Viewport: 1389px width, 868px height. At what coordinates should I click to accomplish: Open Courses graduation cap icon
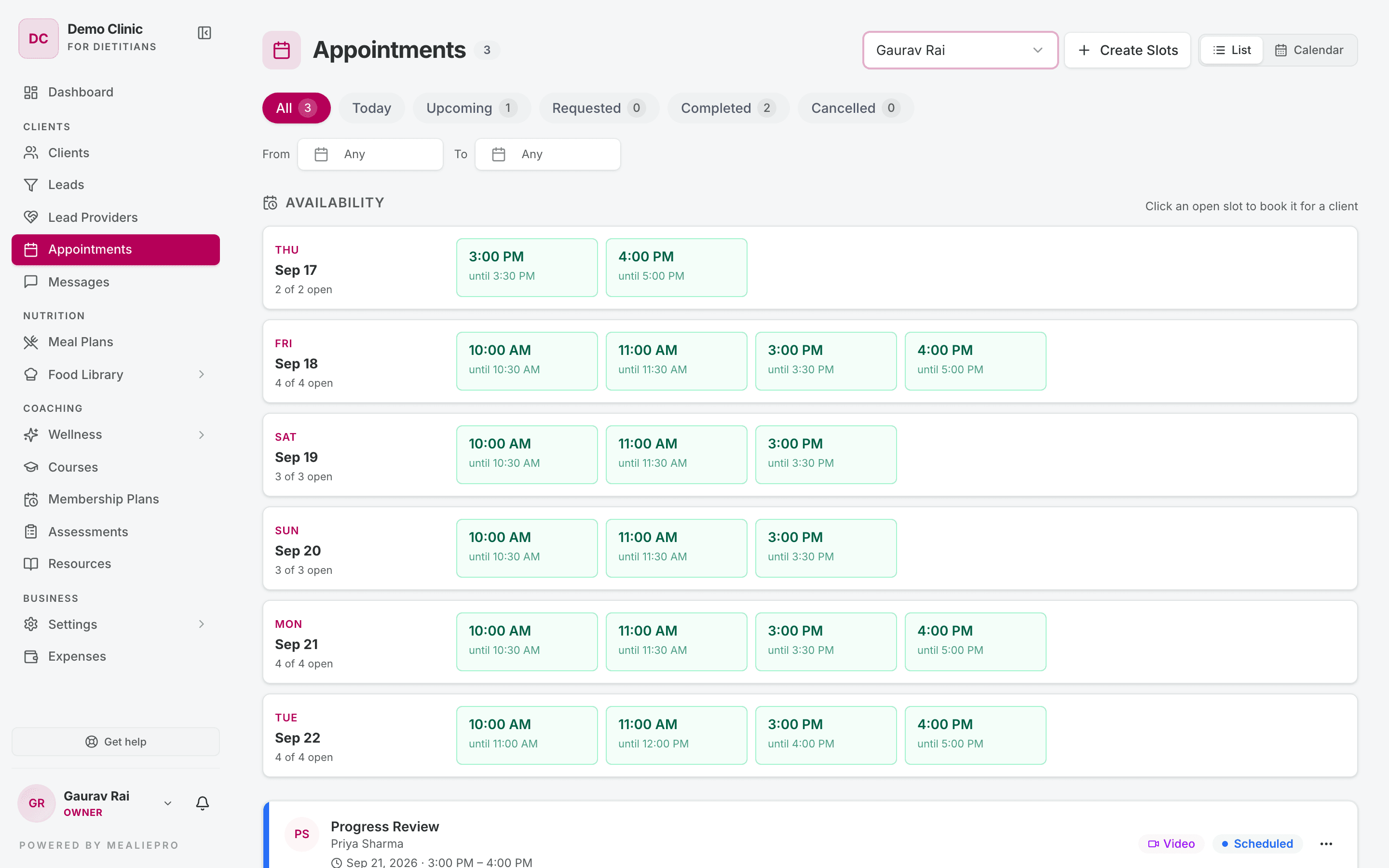31,467
